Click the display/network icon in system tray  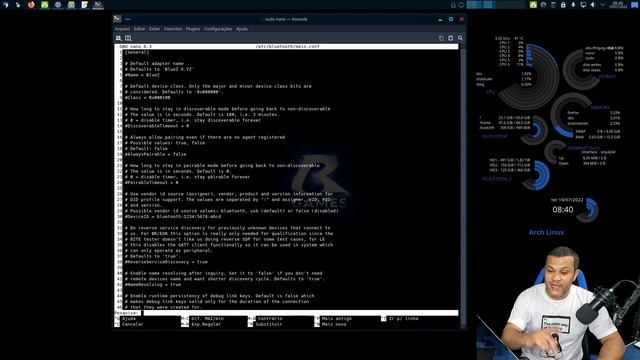click(x=583, y=5)
